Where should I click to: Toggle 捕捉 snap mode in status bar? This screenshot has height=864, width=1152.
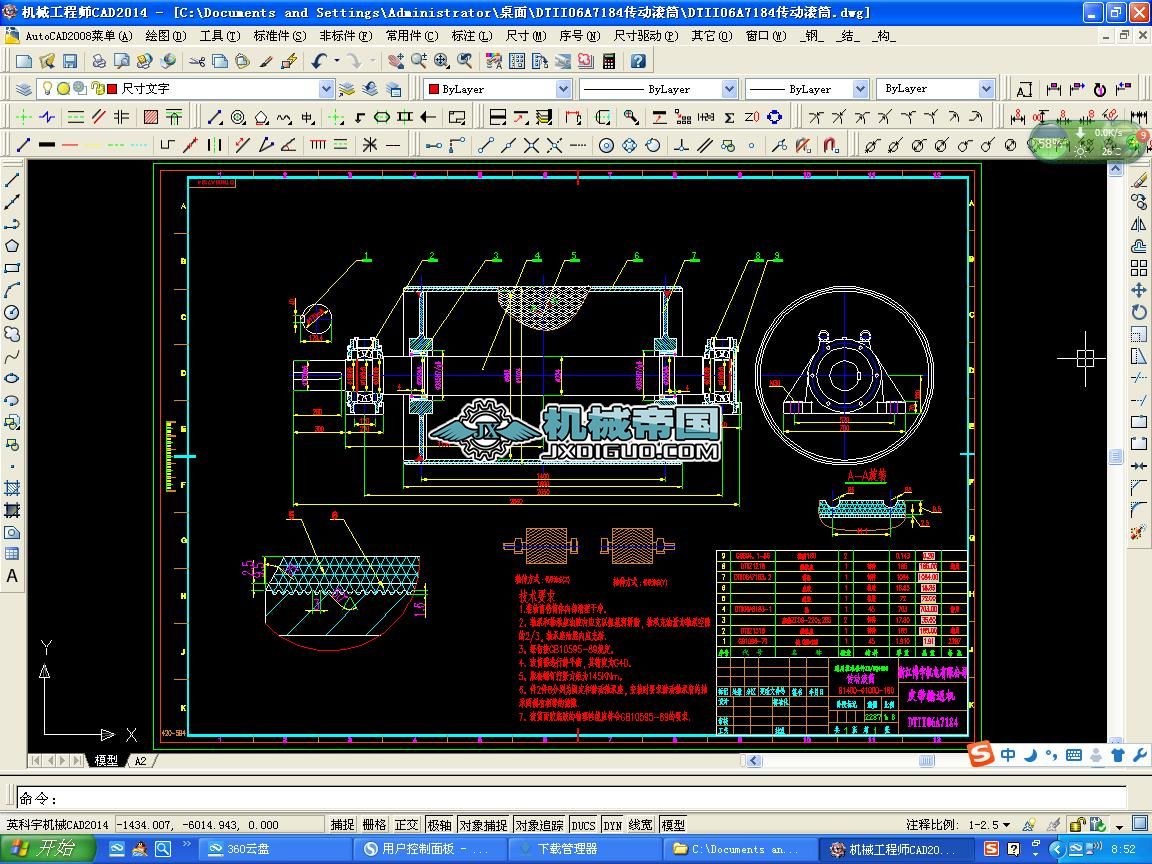342,825
